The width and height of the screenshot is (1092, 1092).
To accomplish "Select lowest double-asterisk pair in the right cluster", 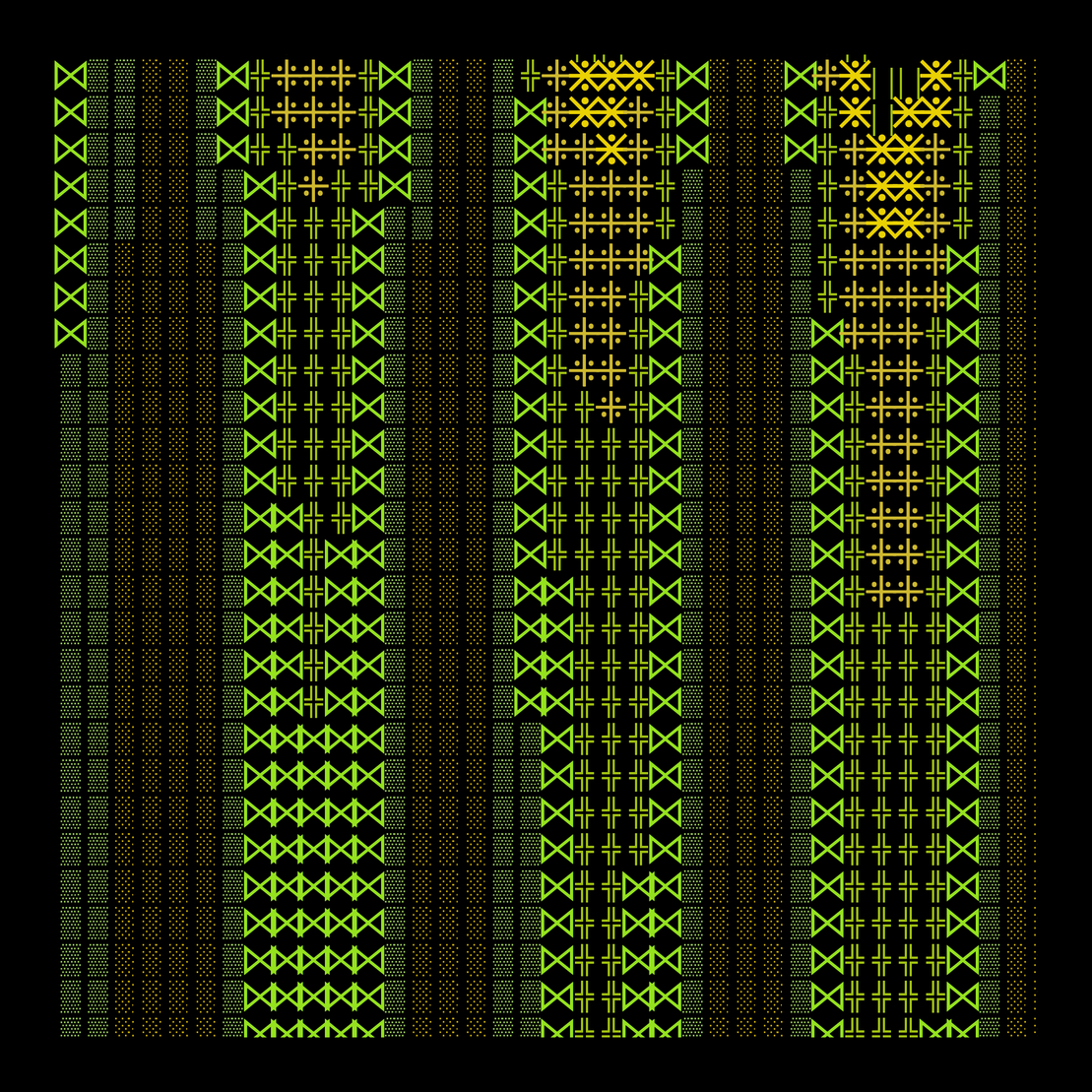I will point(895,224).
